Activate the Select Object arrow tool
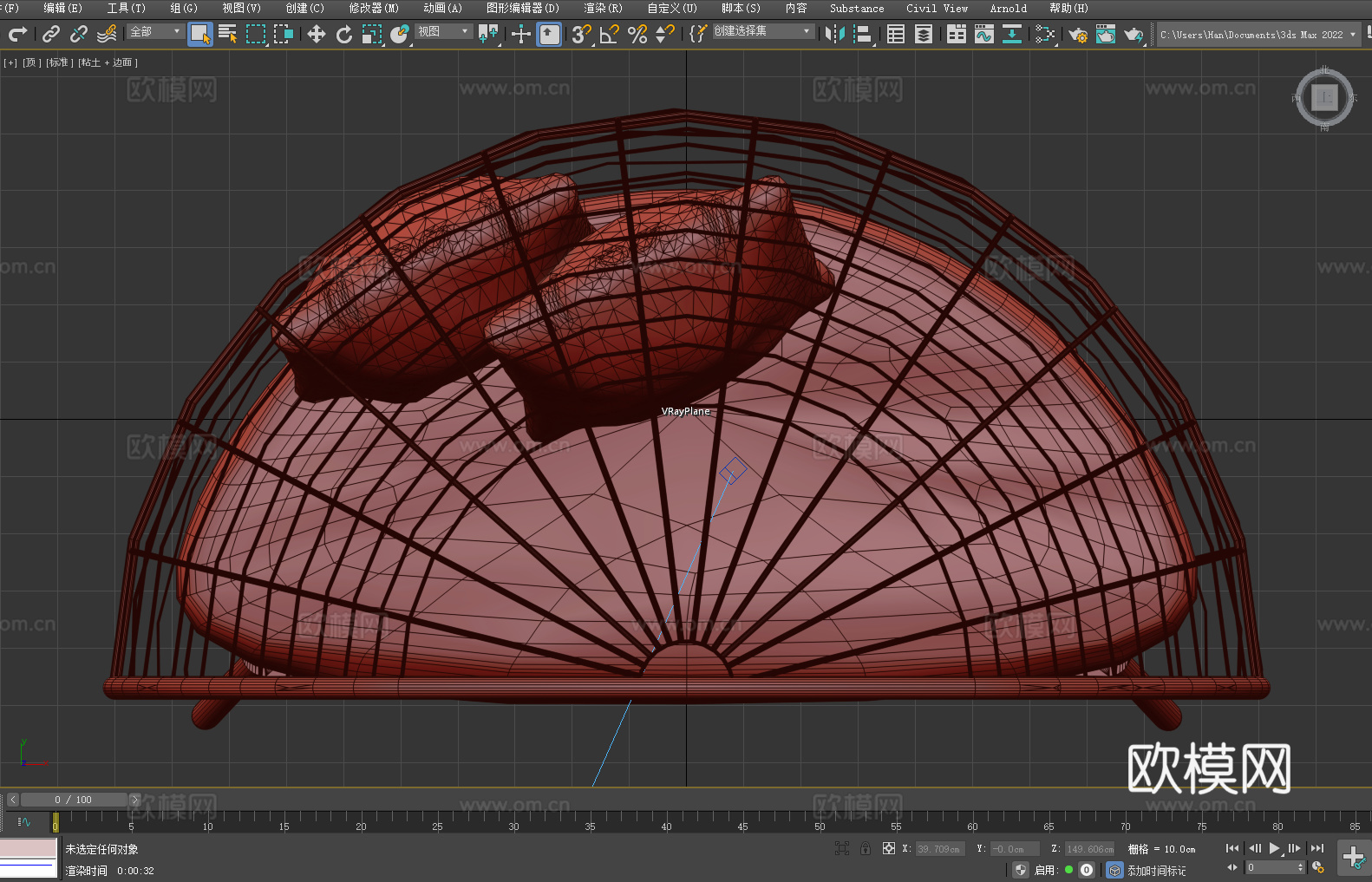The image size is (1372, 882). [x=200, y=34]
